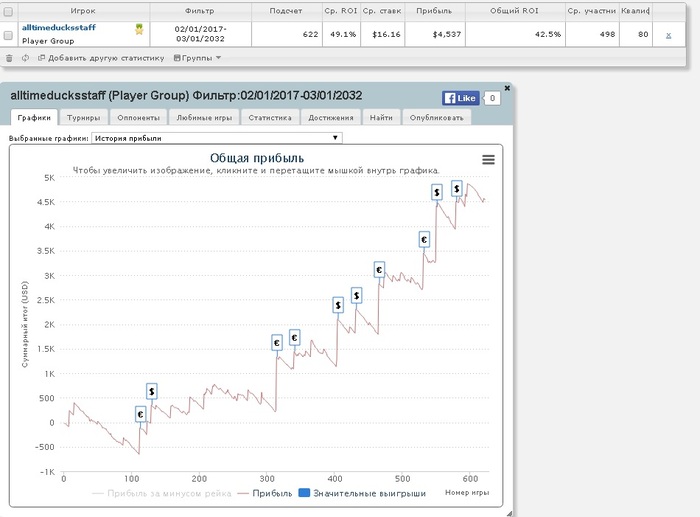
Task: Sort by the 'Общий ROI' column header
Action: coord(514,11)
